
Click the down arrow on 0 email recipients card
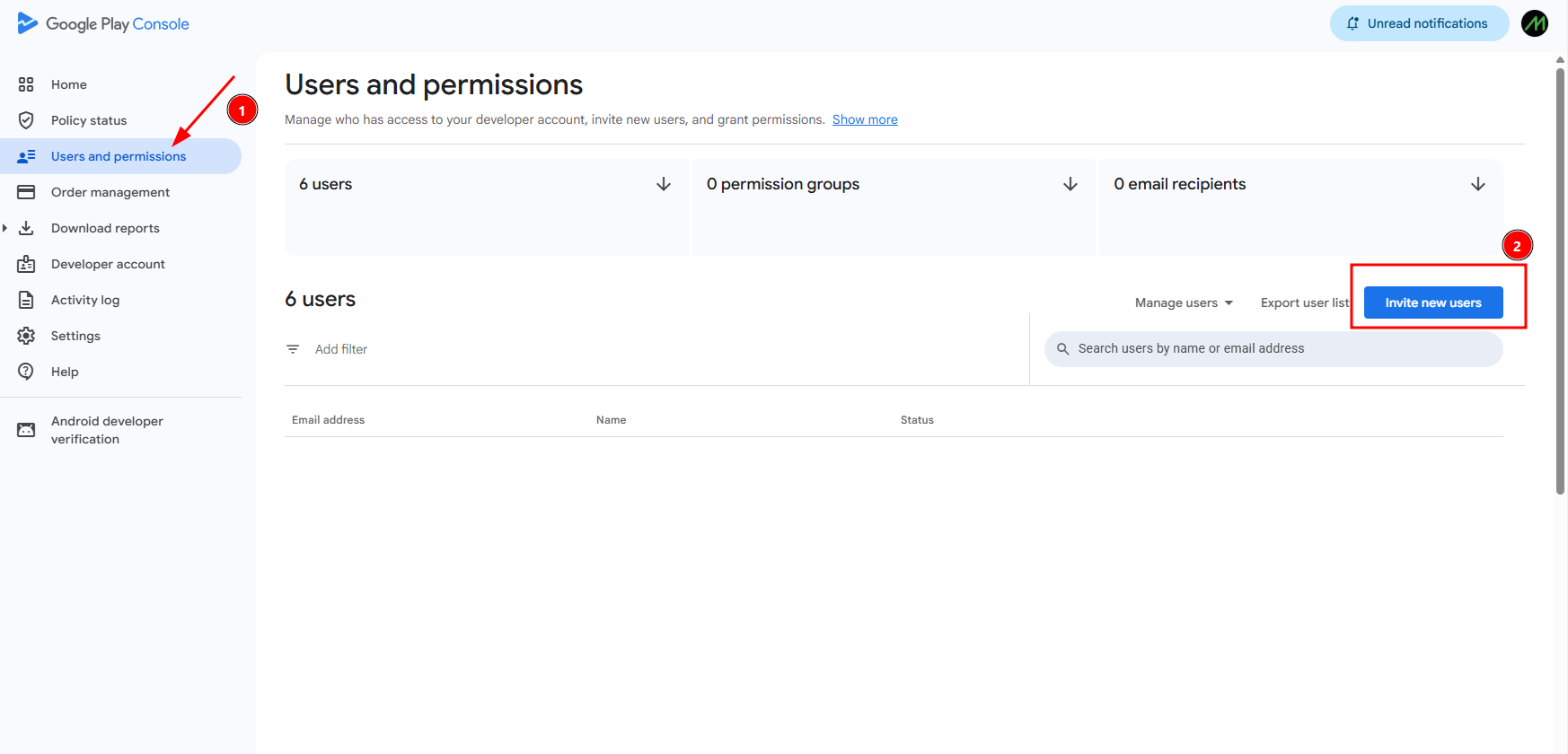click(1478, 184)
